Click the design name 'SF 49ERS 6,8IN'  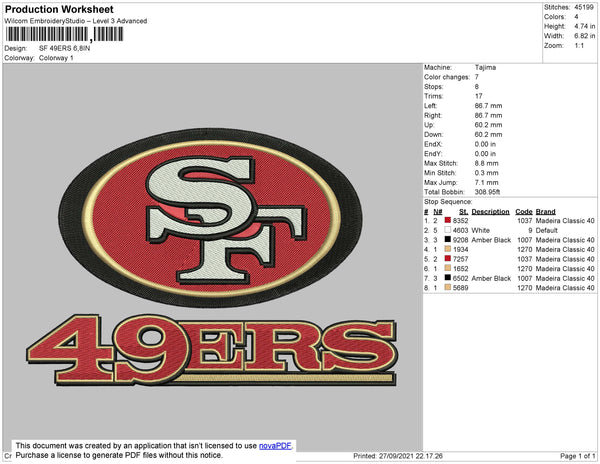coord(64,49)
